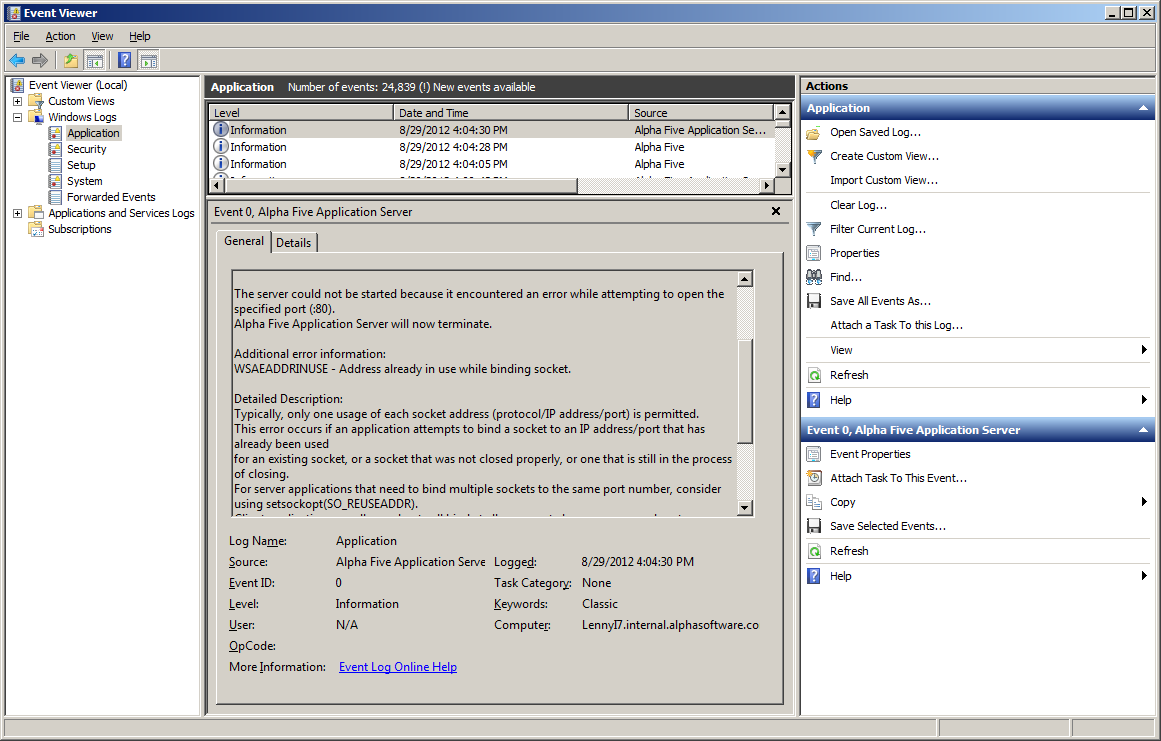This screenshot has height=741, width=1161.
Task: Select the Event Viewer (Local) root icon
Action: coord(17,85)
